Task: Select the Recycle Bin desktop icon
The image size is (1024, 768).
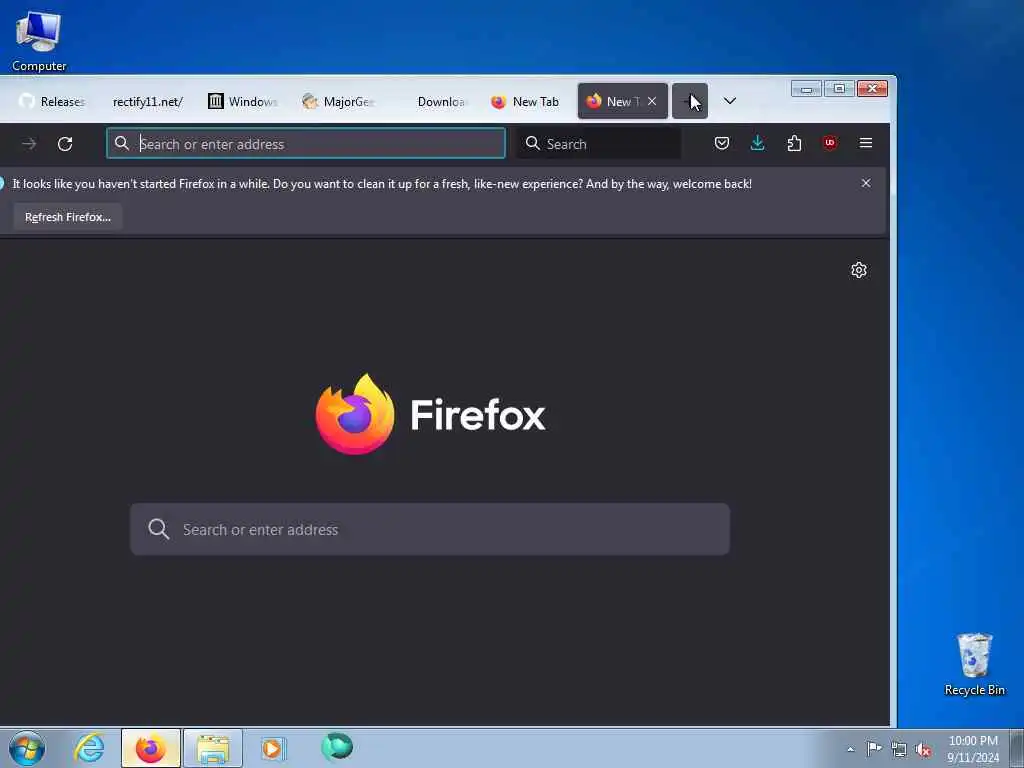Action: (x=974, y=664)
